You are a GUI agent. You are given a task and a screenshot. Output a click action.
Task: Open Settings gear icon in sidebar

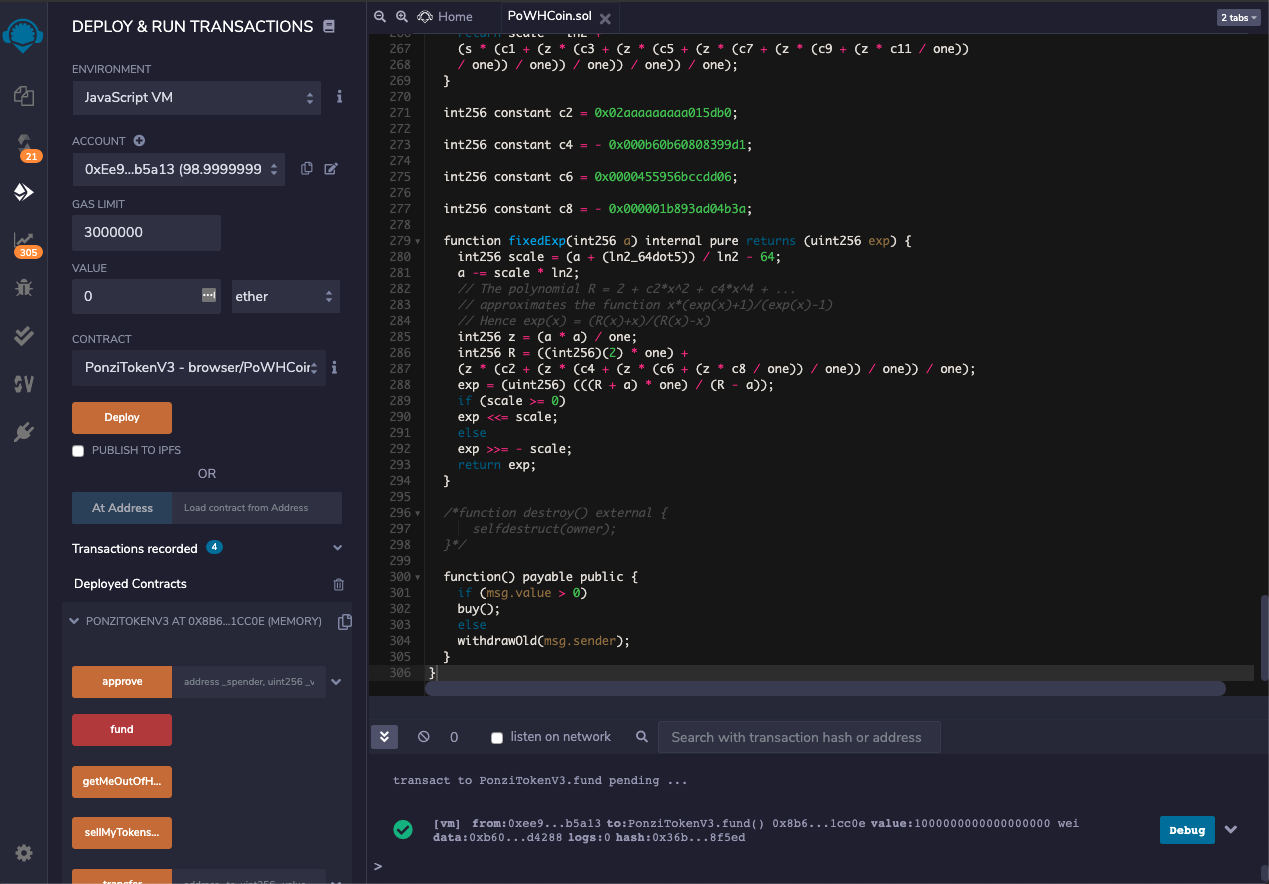[x=24, y=853]
